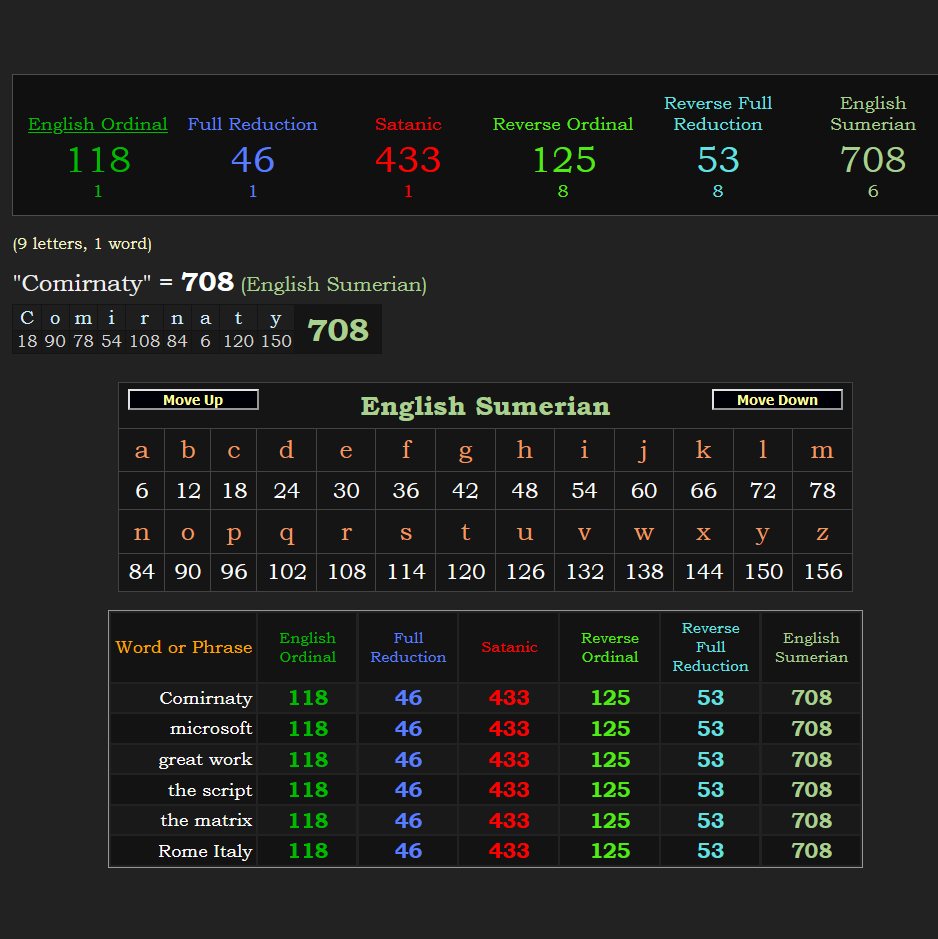The width and height of the screenshot is (938, 939).
Task: Click English Ordinal header in history table
Action: pyautogui.click(x=307, y=647)
